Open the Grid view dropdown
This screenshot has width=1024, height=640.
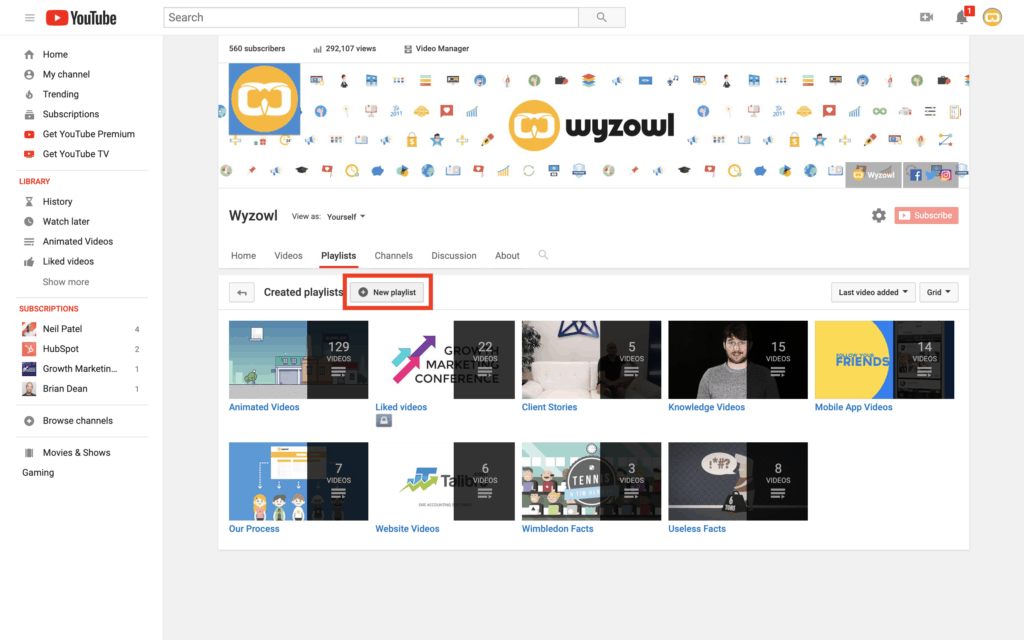click(938, 293)
